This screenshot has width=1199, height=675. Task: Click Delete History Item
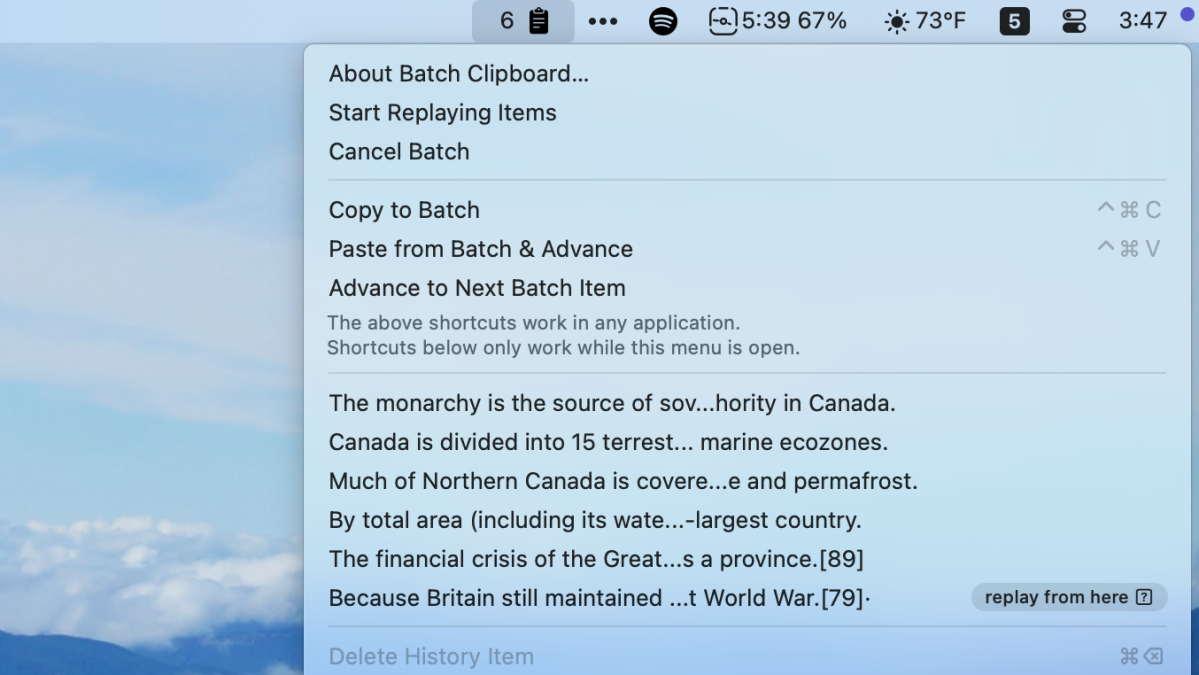[x=747, y=656]
